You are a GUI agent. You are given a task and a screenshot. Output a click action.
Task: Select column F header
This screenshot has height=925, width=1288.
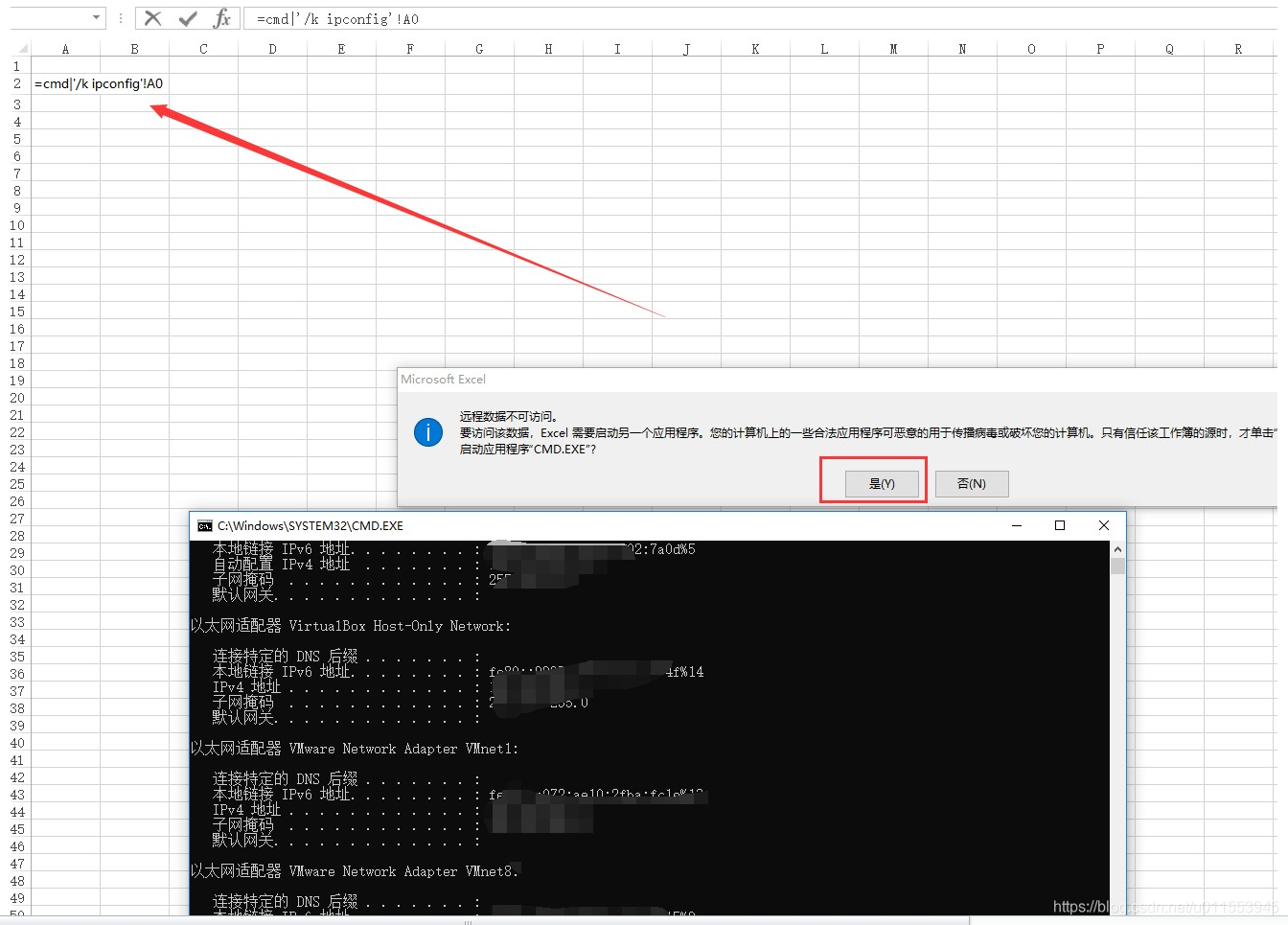coord(410,49)
